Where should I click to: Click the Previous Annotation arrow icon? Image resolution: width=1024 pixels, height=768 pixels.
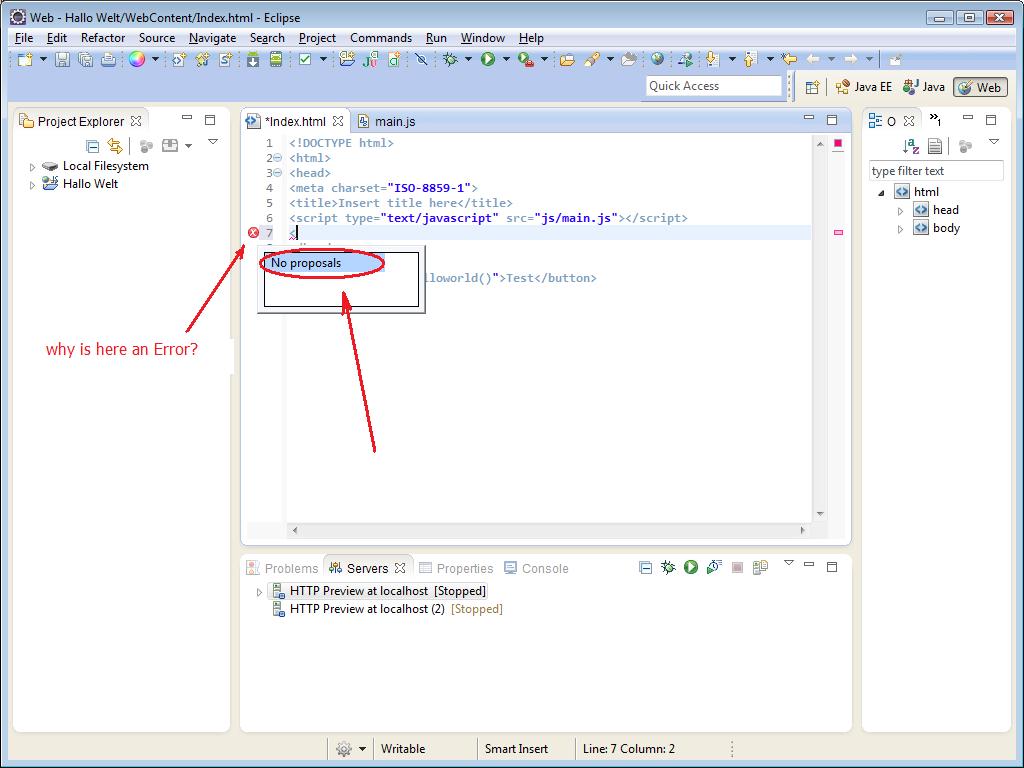750,59
